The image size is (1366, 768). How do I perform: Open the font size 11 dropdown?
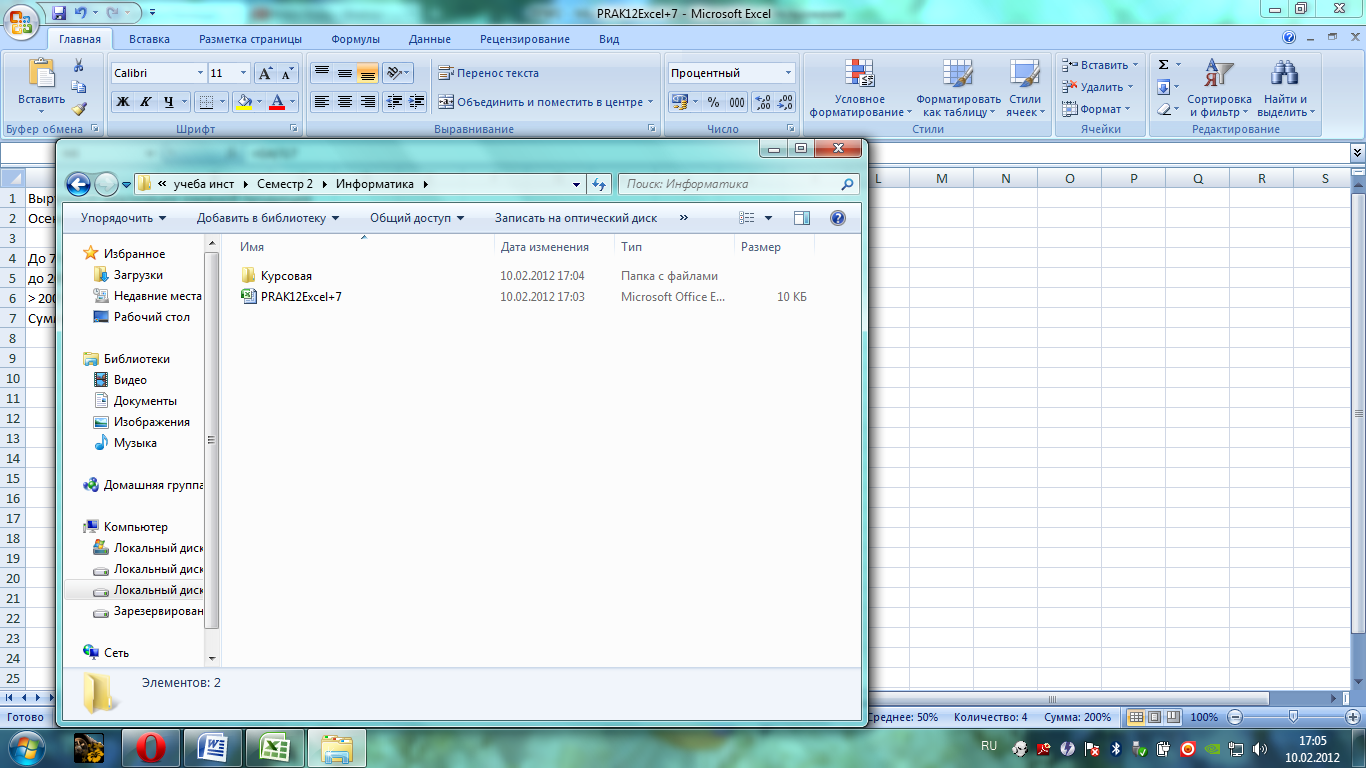pos(243,73)
